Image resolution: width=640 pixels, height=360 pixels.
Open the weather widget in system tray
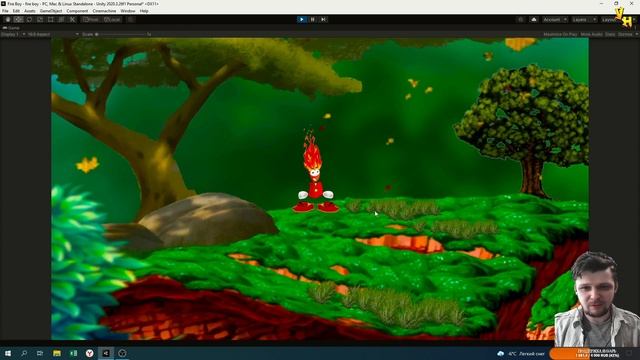tap(522, 353)
